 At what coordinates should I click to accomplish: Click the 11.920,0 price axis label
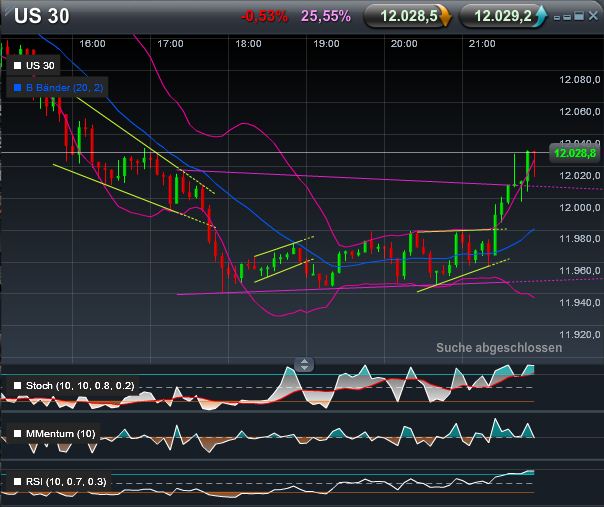coord(580,334)
